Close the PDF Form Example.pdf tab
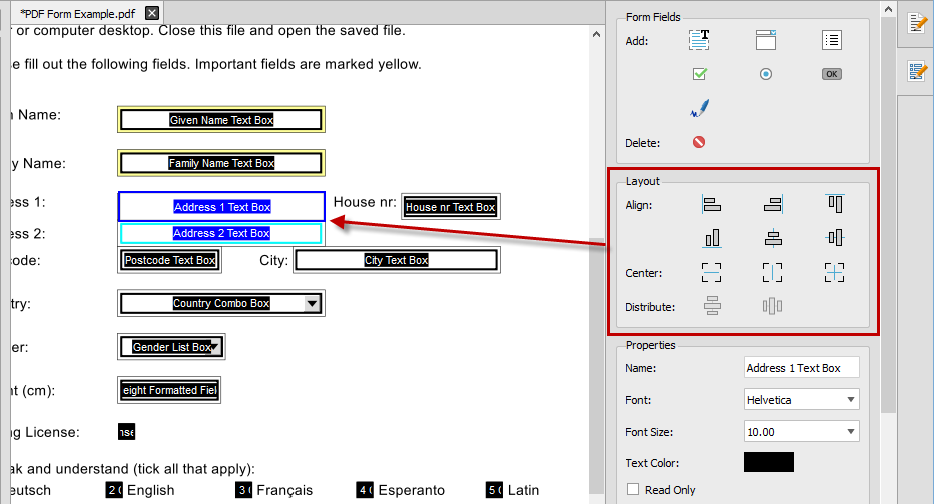Screen dimensions: 934x504 [152, 13]
